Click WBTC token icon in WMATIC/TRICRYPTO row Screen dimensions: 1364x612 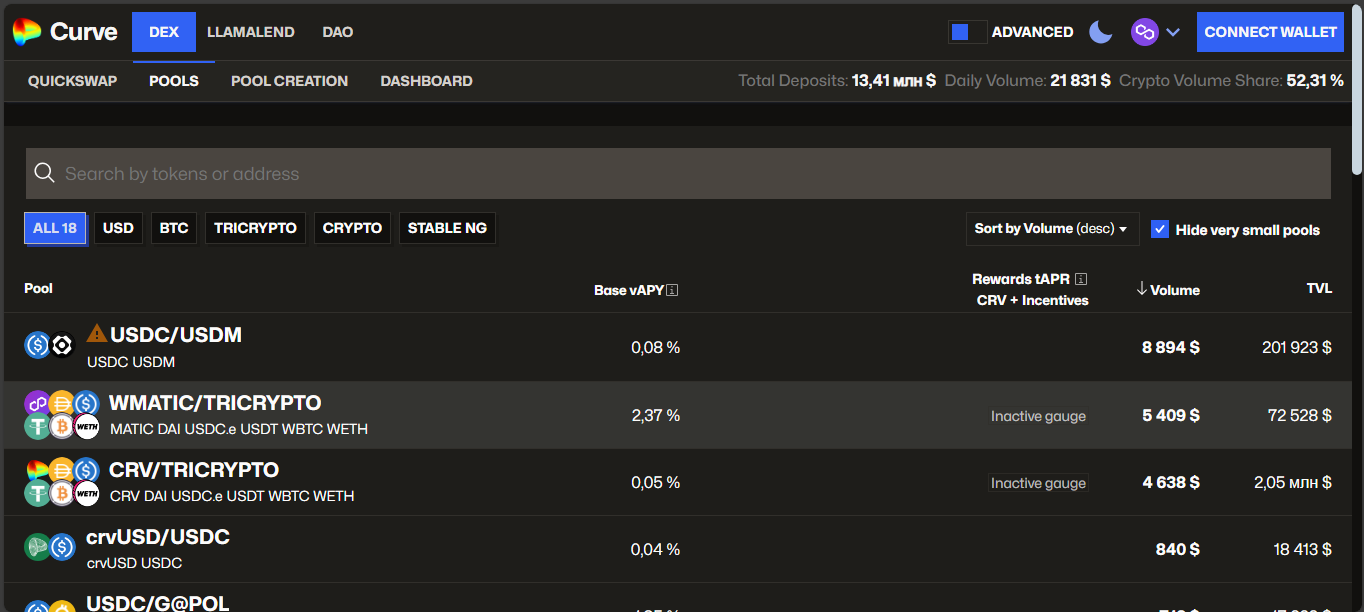62,427
